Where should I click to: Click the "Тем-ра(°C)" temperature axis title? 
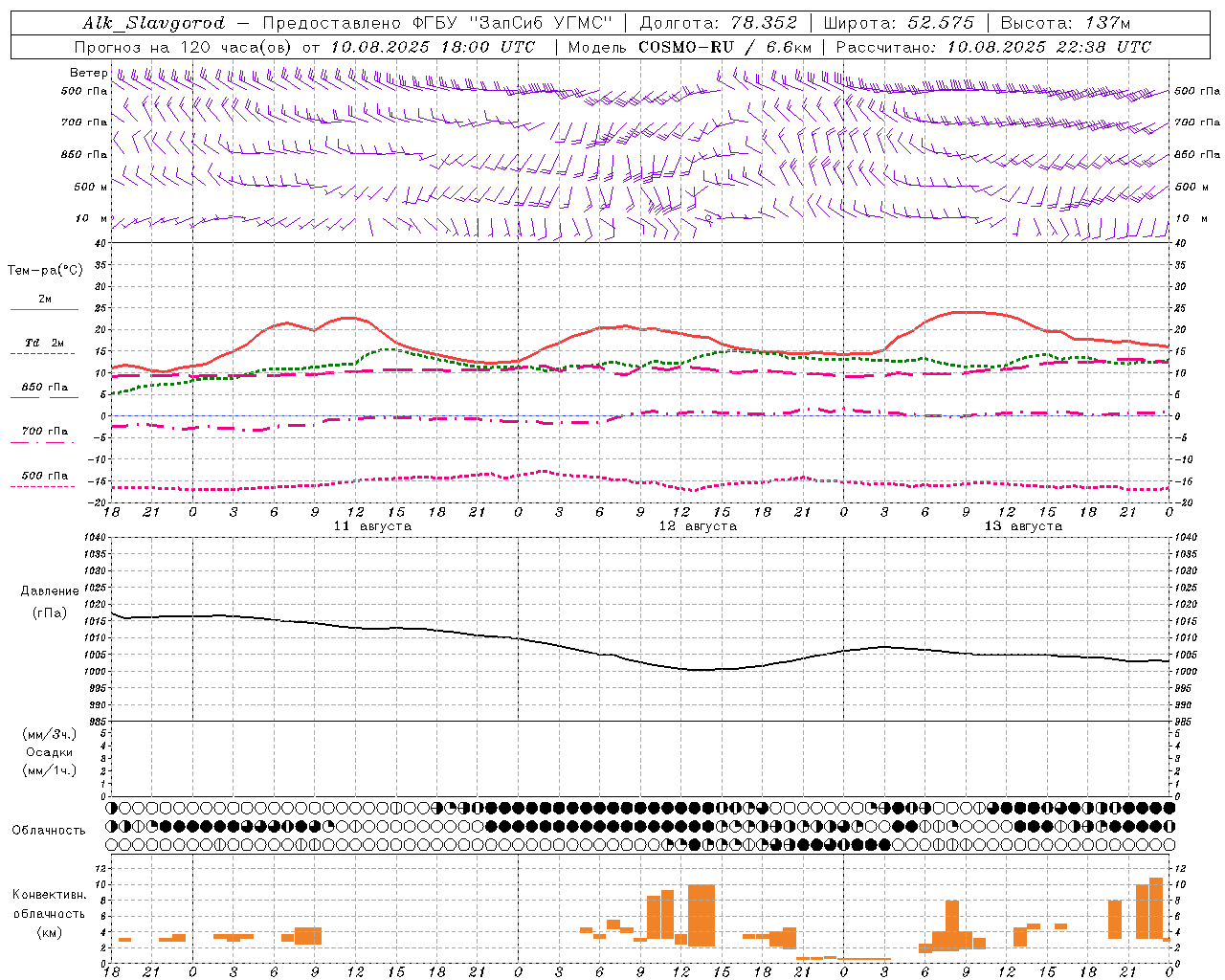click(x=45, y=271)
